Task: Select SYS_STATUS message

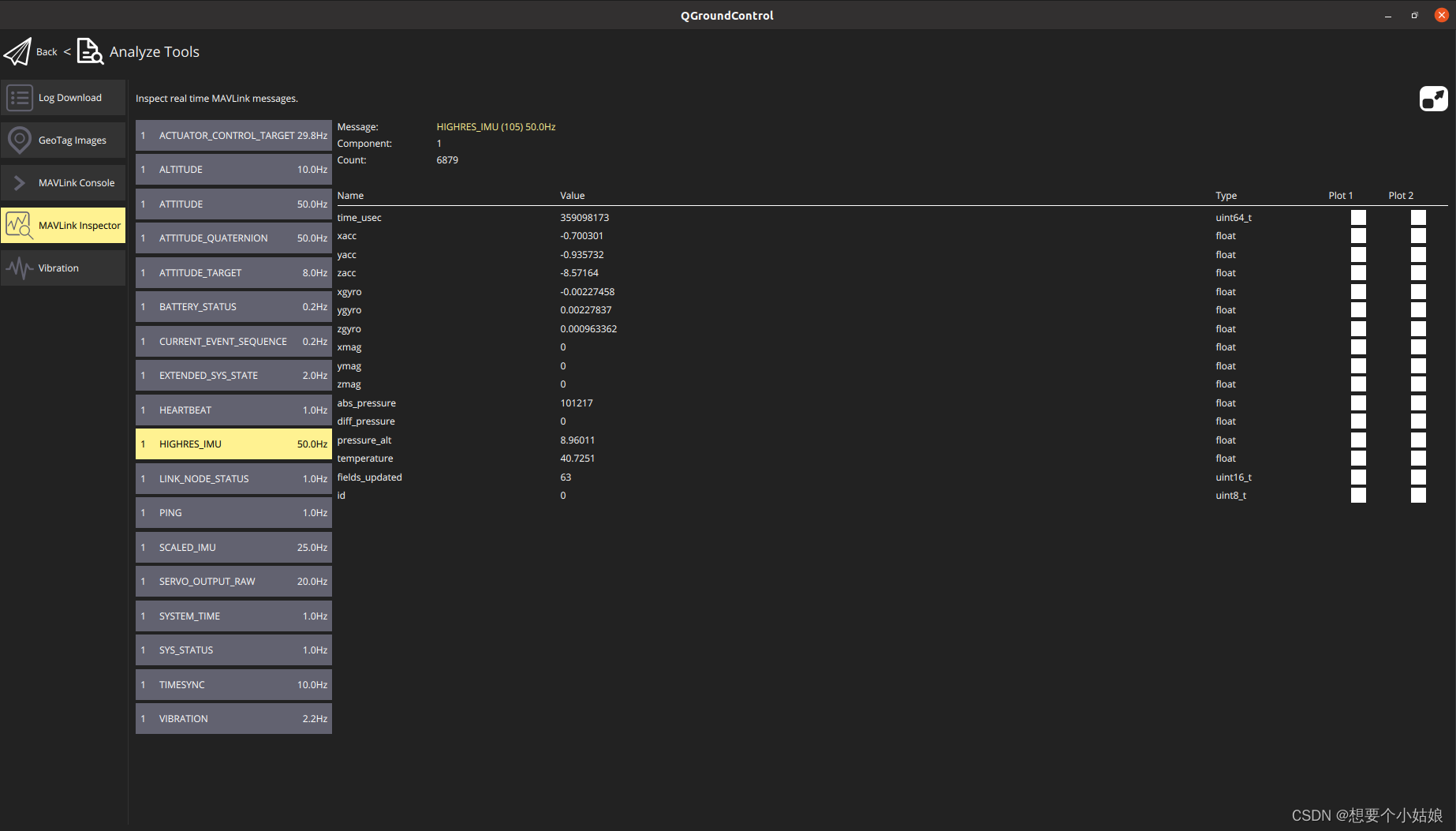Action: [x=233, y=650]
